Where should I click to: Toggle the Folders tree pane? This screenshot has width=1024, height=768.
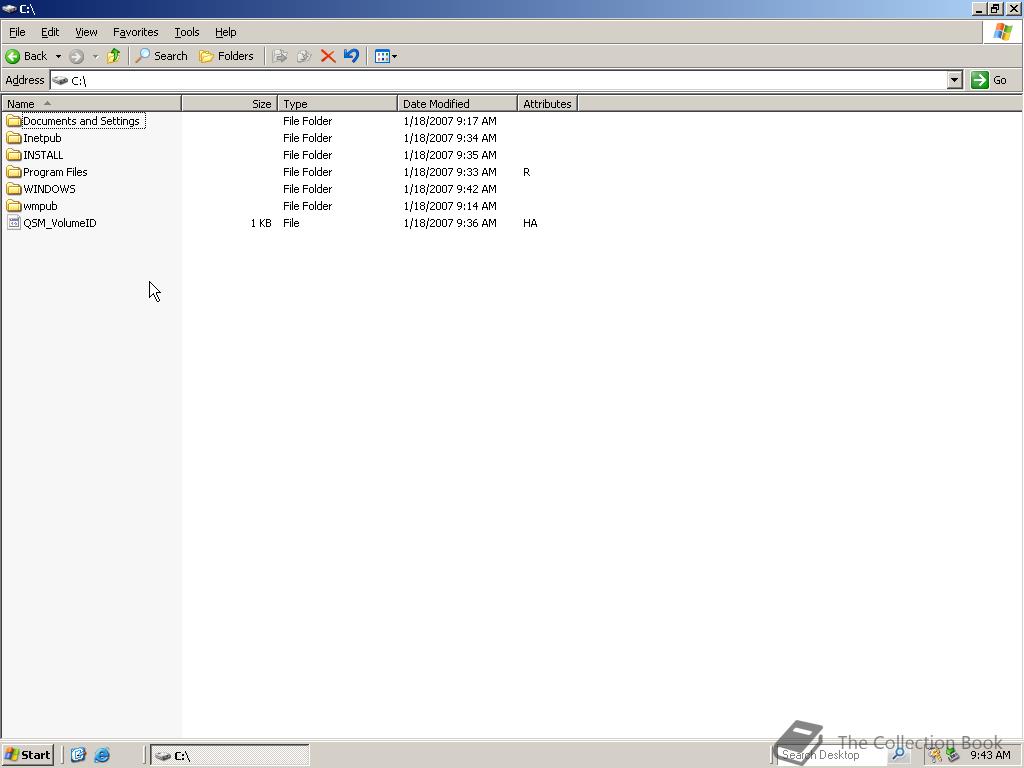pos(226,56)
